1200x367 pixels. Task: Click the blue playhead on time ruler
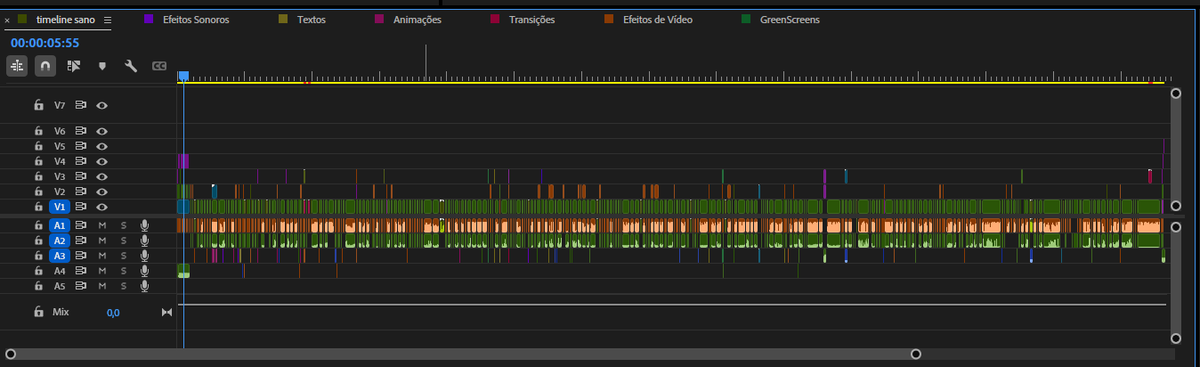click(183, 76)
